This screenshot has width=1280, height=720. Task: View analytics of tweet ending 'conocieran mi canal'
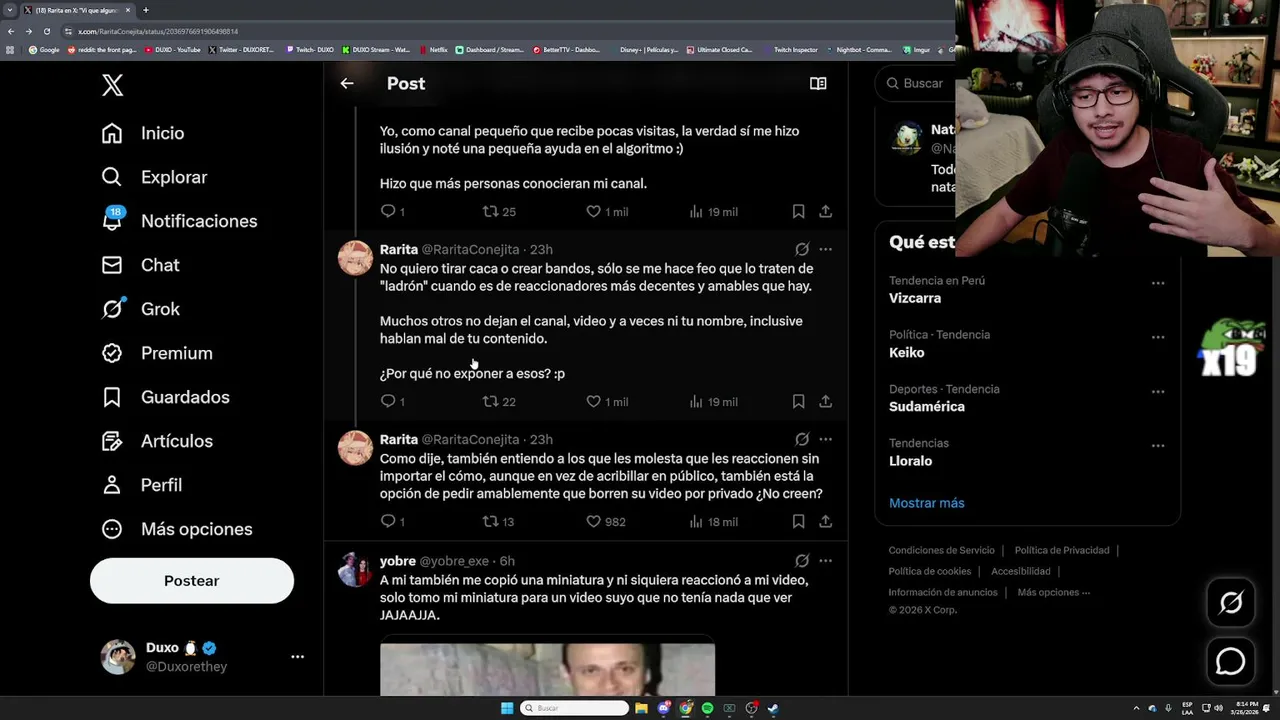pyautogui.click(x=714, y=211)
